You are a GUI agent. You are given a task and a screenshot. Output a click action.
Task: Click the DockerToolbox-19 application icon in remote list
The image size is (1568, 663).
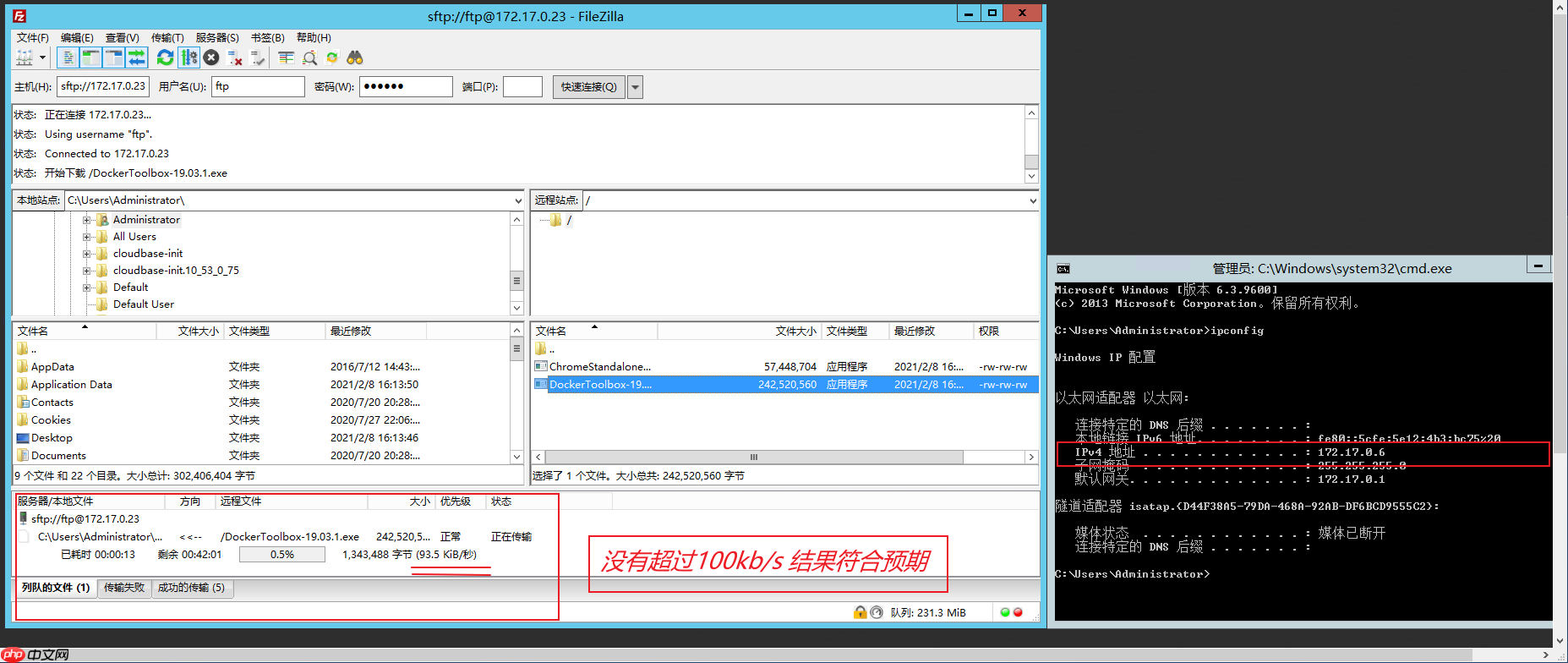pyautogui.click(x=541, y=384)
